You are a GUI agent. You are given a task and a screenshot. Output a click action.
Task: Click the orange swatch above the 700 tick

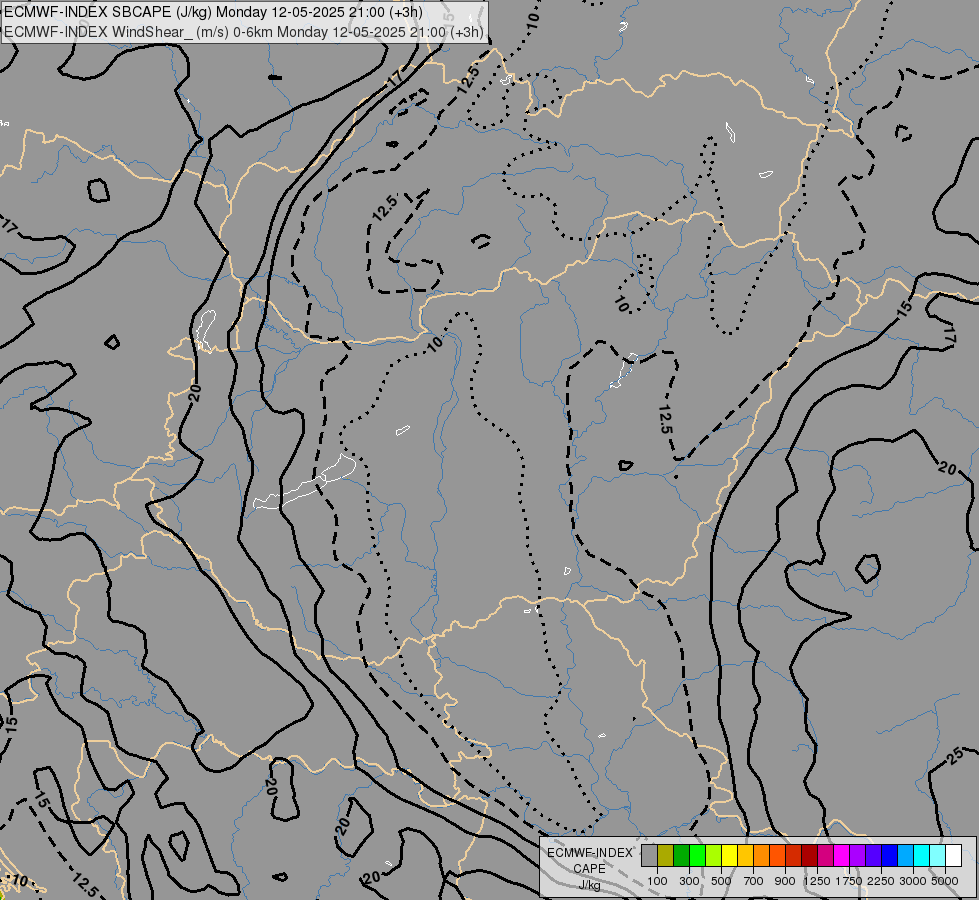click(762, 855)
